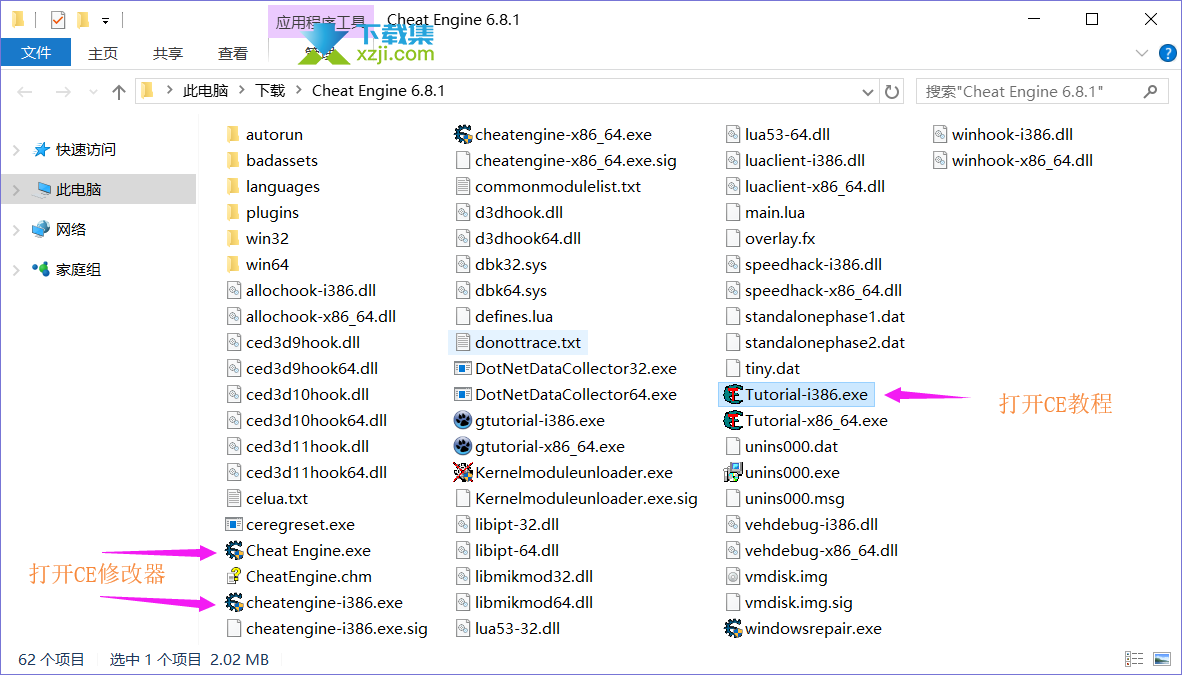The width and height of the screenshot is (1182, 675).
Task: Select CheatEngine.chm help file icon
Action: click(x=234, y=576)
